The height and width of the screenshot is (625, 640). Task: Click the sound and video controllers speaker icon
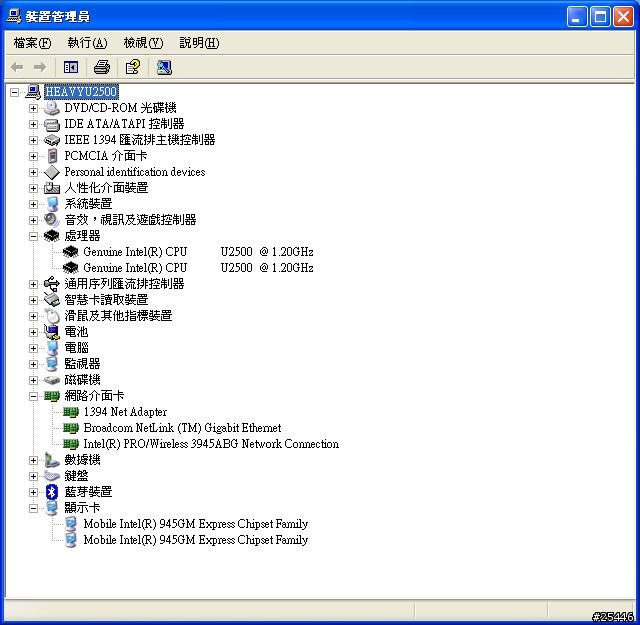click(x=52, y=220)
